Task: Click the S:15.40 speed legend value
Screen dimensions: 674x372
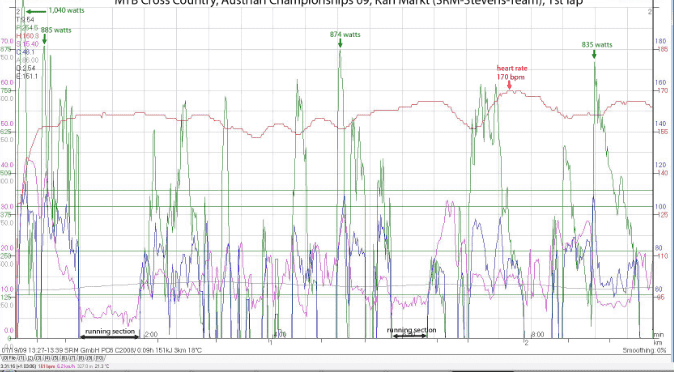Action: tap(28, 44)
